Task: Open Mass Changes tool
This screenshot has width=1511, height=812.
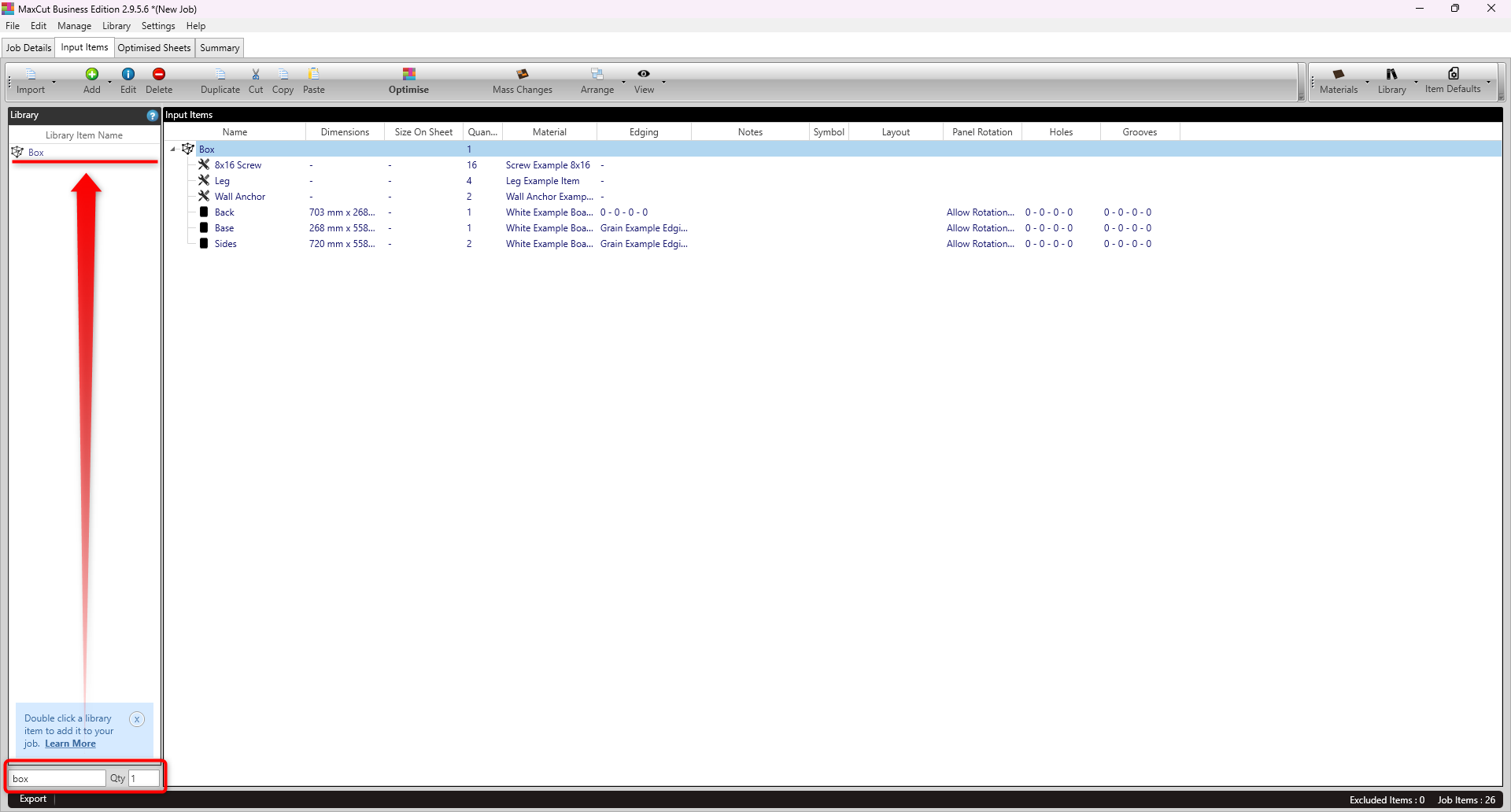Action: 523,81
